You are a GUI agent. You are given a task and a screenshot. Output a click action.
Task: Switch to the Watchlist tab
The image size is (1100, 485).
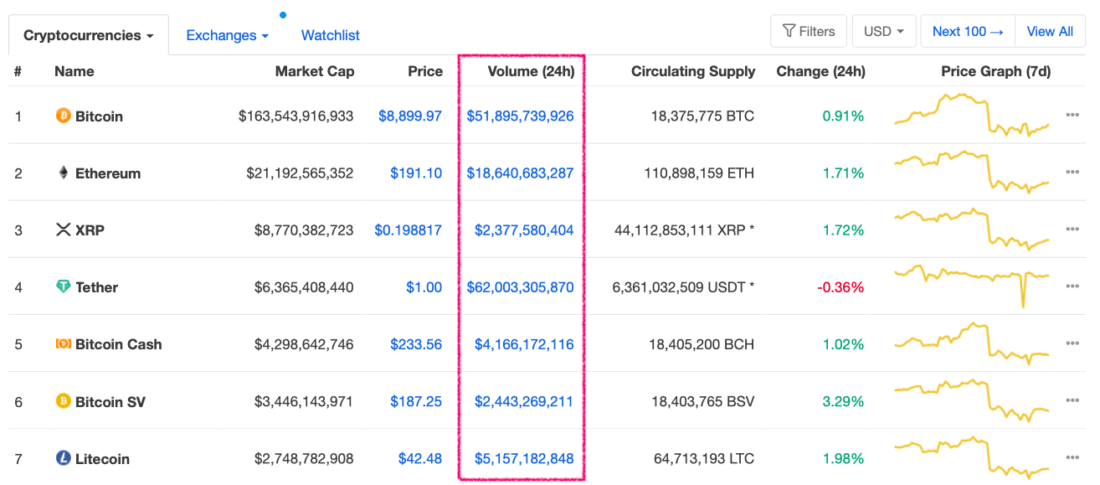[x=330, y=35]
